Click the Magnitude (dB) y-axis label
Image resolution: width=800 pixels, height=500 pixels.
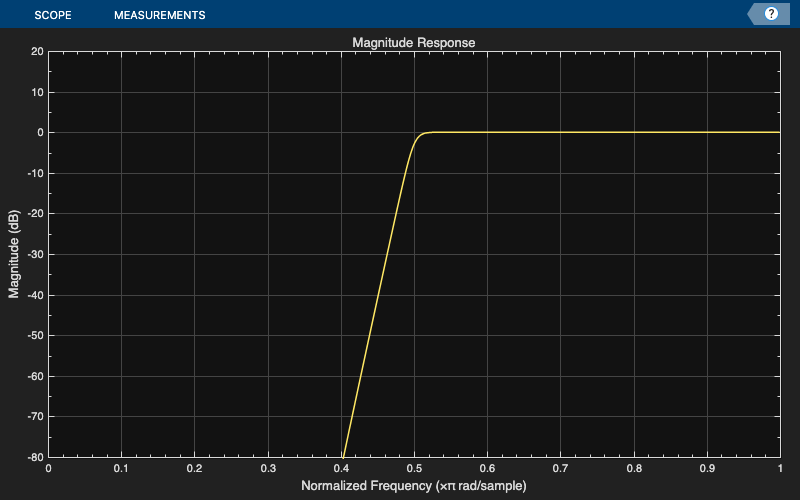[13, 254]
